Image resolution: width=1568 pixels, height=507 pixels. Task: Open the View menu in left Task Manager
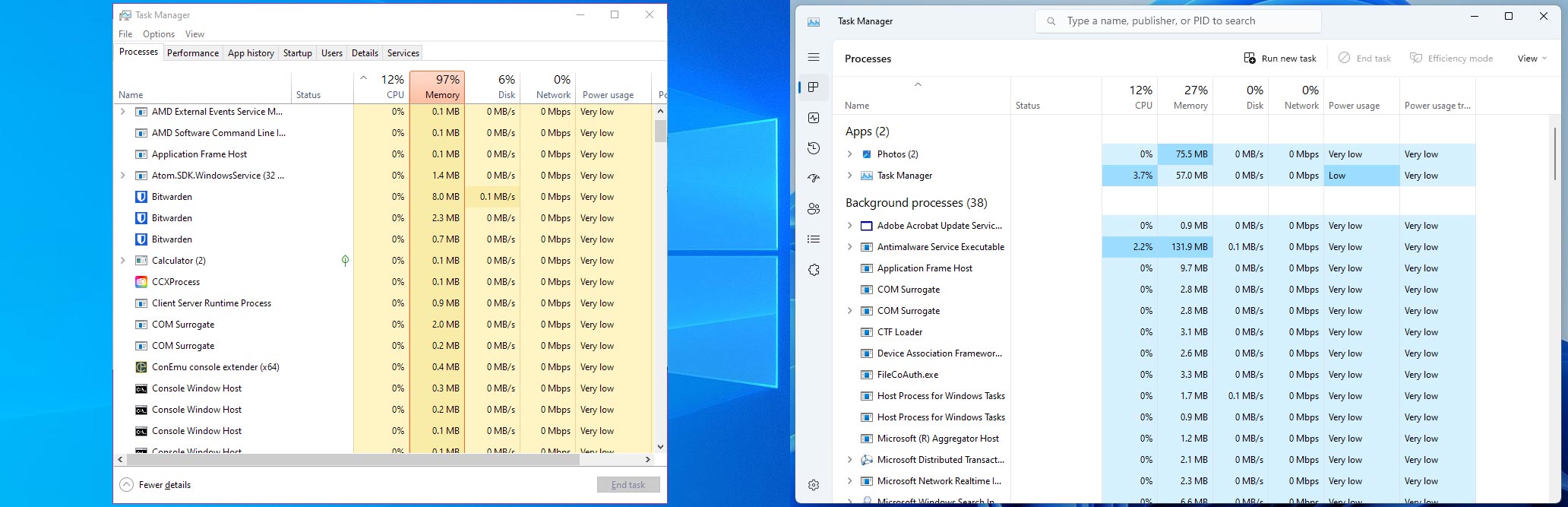(195, 34)
